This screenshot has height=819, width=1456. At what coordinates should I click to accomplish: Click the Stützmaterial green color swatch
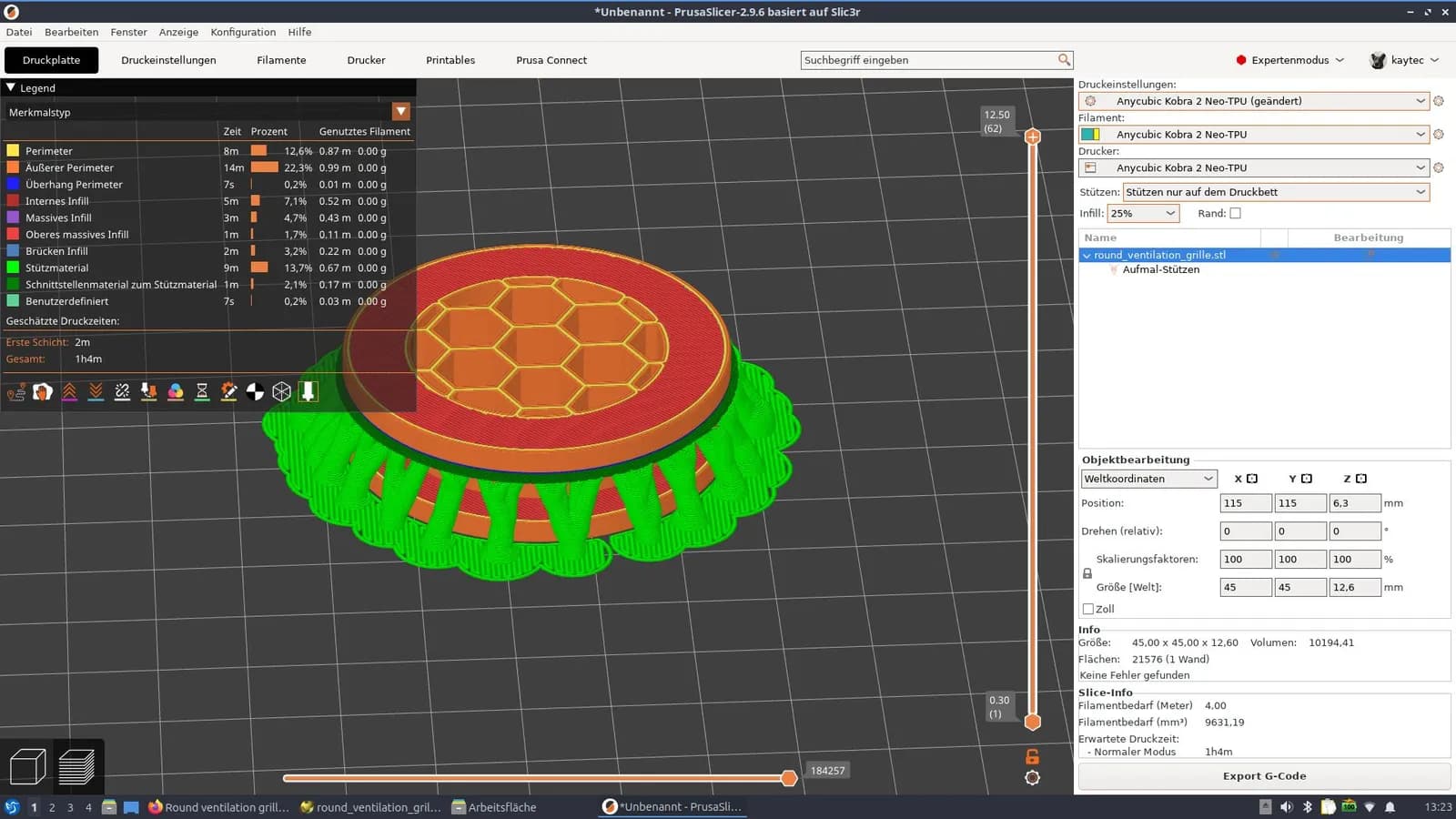pos(13,268)
